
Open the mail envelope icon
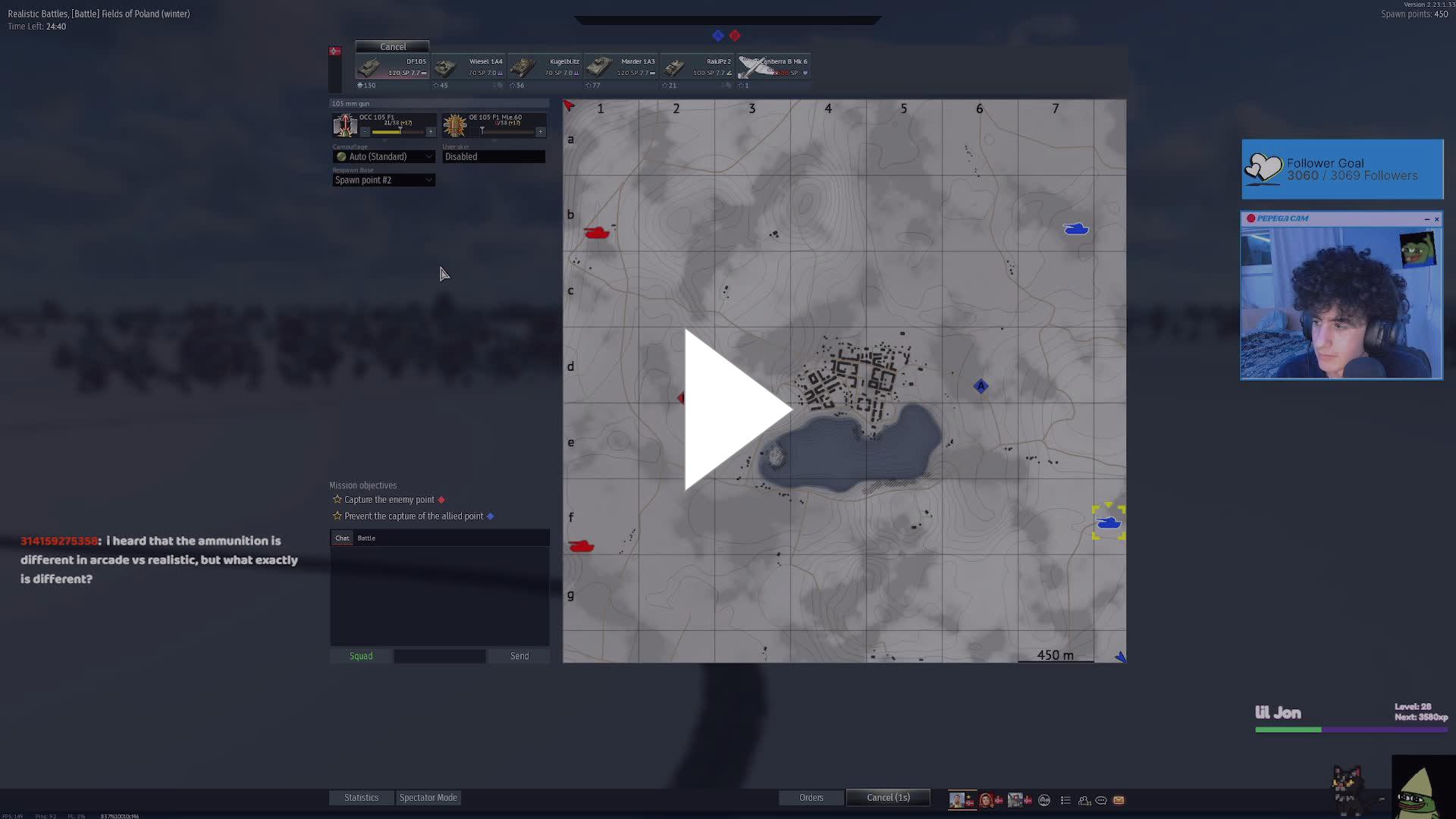coord(1119,800)
